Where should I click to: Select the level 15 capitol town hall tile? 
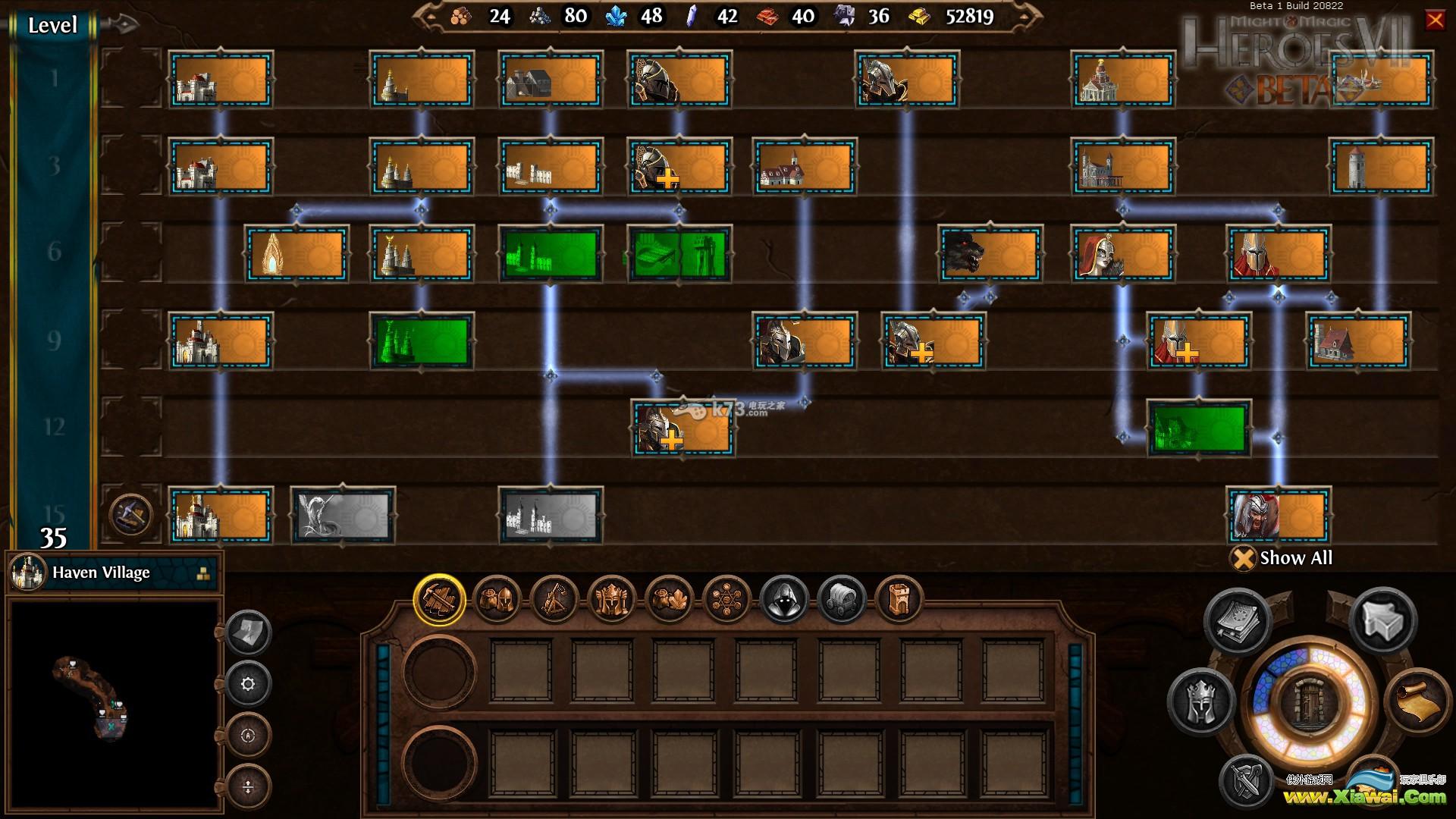pos(221,516)
